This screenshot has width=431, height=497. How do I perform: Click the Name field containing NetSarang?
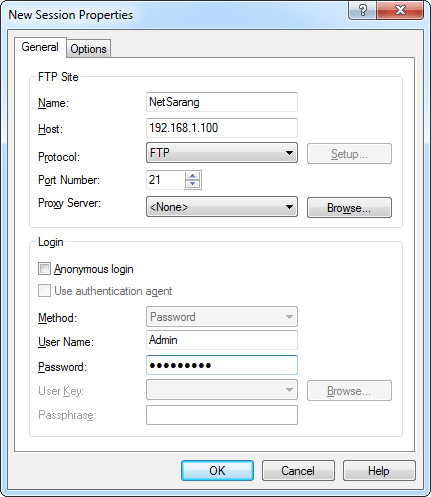[222, 102]
